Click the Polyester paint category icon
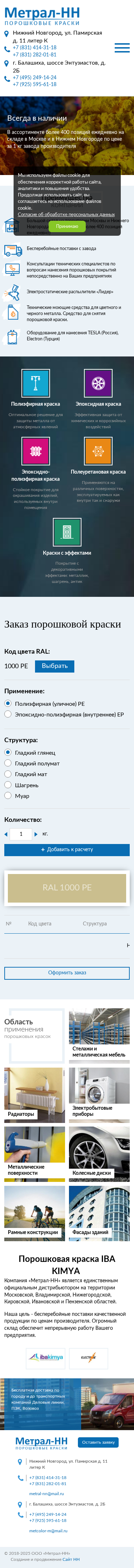Screen dimensions: 134x1568 [35, 384]
